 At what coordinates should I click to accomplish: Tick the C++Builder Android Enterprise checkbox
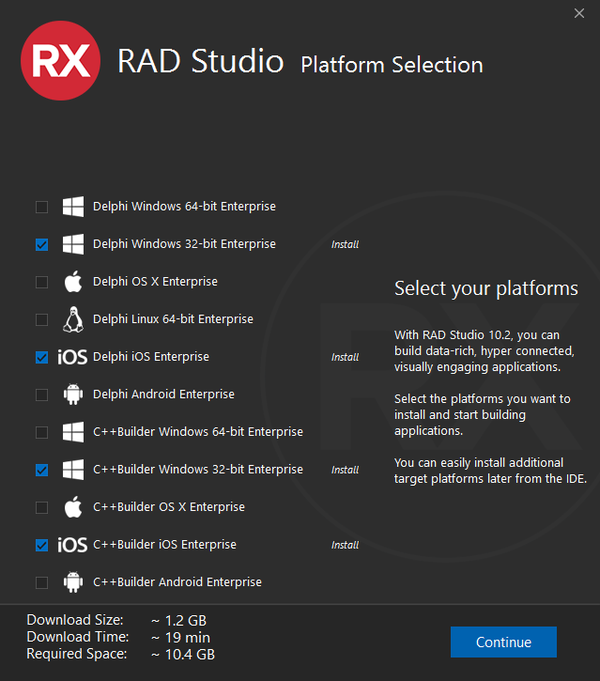click(42, 582)
